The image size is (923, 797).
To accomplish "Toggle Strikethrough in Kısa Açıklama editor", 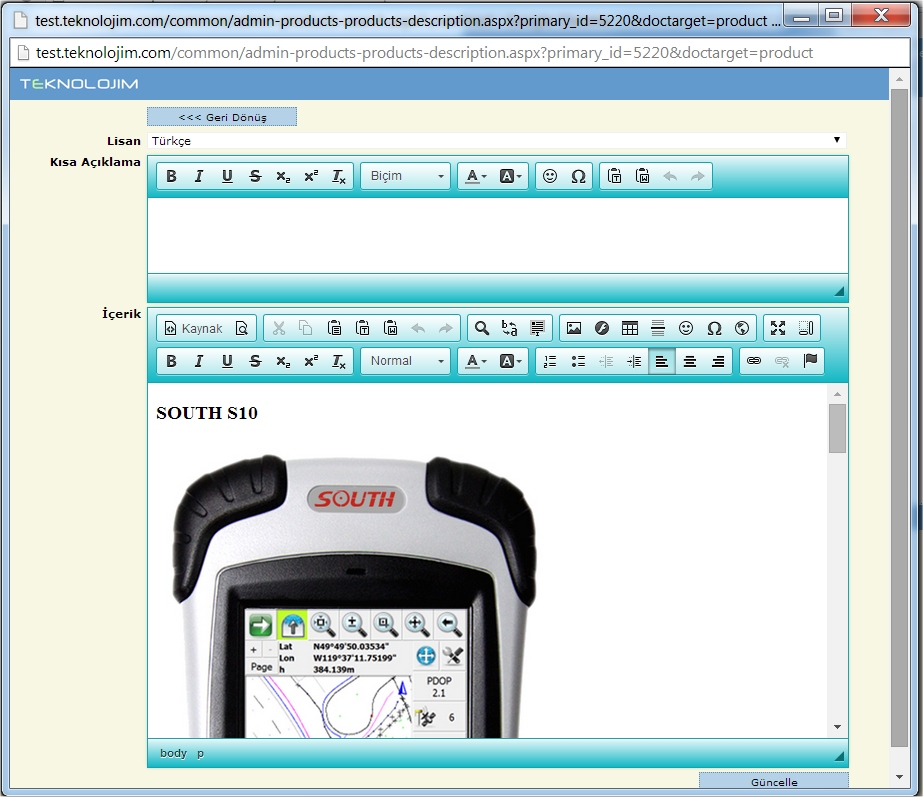I will pyautogui.click(x=255, y=177).
